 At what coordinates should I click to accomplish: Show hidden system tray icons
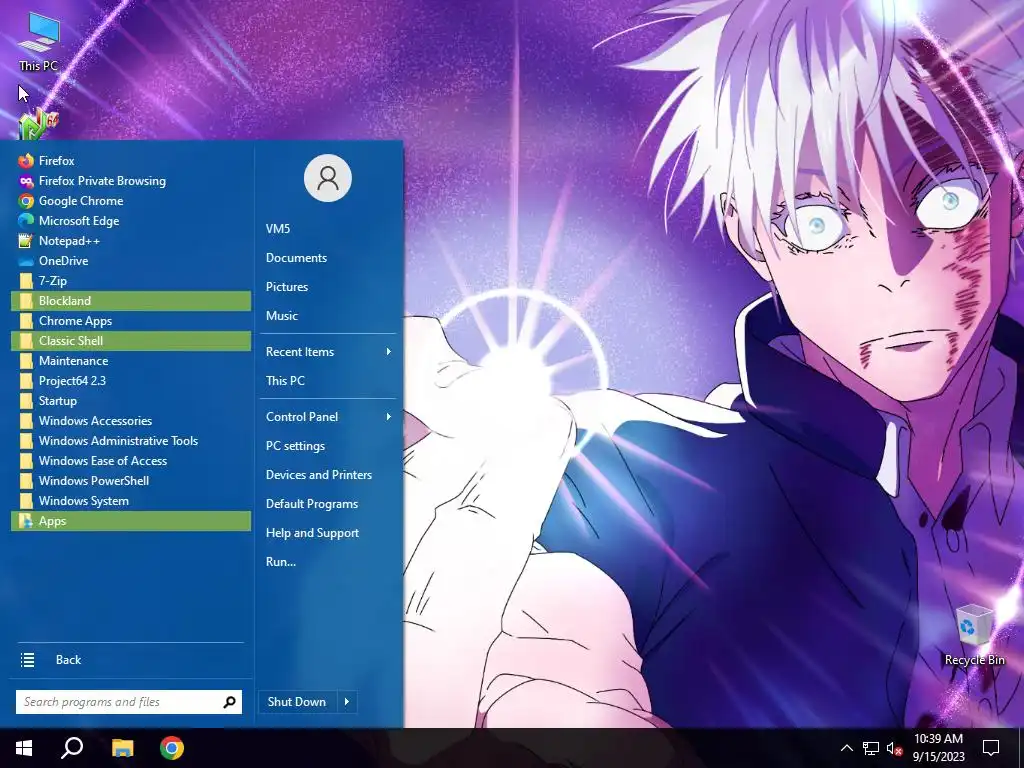coord(846,748)
